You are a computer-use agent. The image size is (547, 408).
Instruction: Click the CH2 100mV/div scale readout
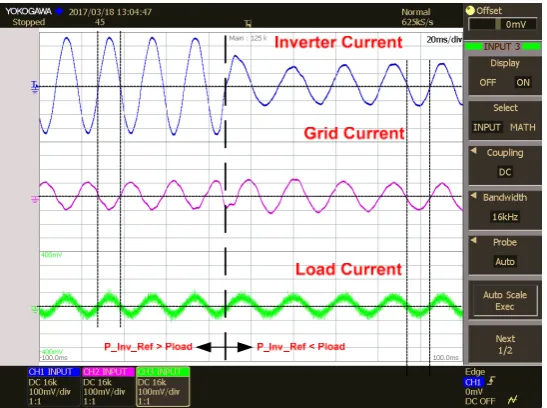[x=104, y=392]
